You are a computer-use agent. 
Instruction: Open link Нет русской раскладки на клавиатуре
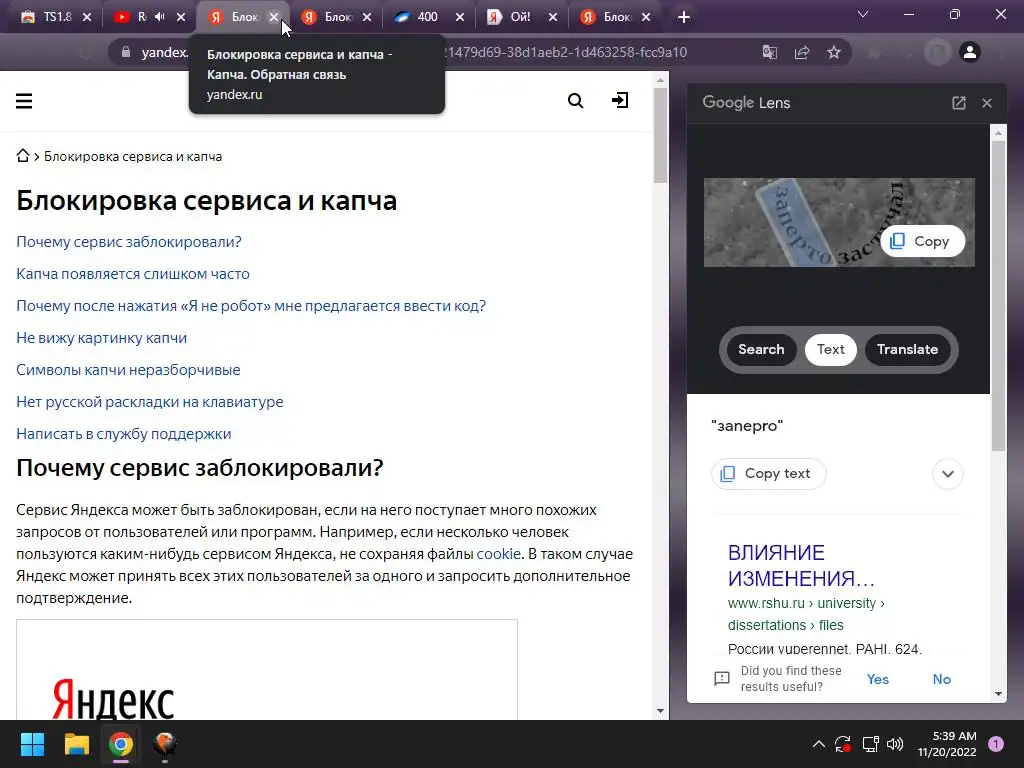pyautogui.click(x=150, y=402)
